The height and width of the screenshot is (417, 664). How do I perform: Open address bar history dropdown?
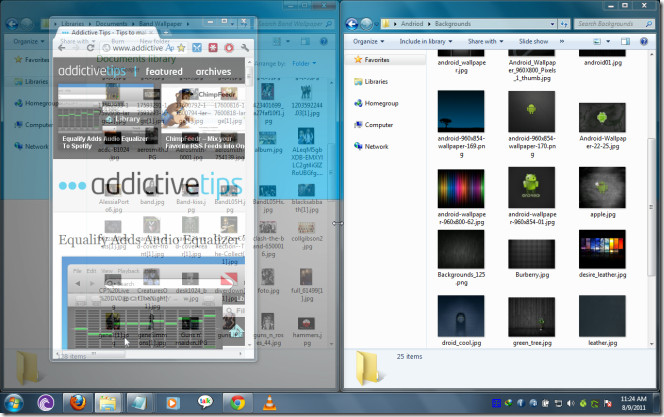tap(552, 24)
